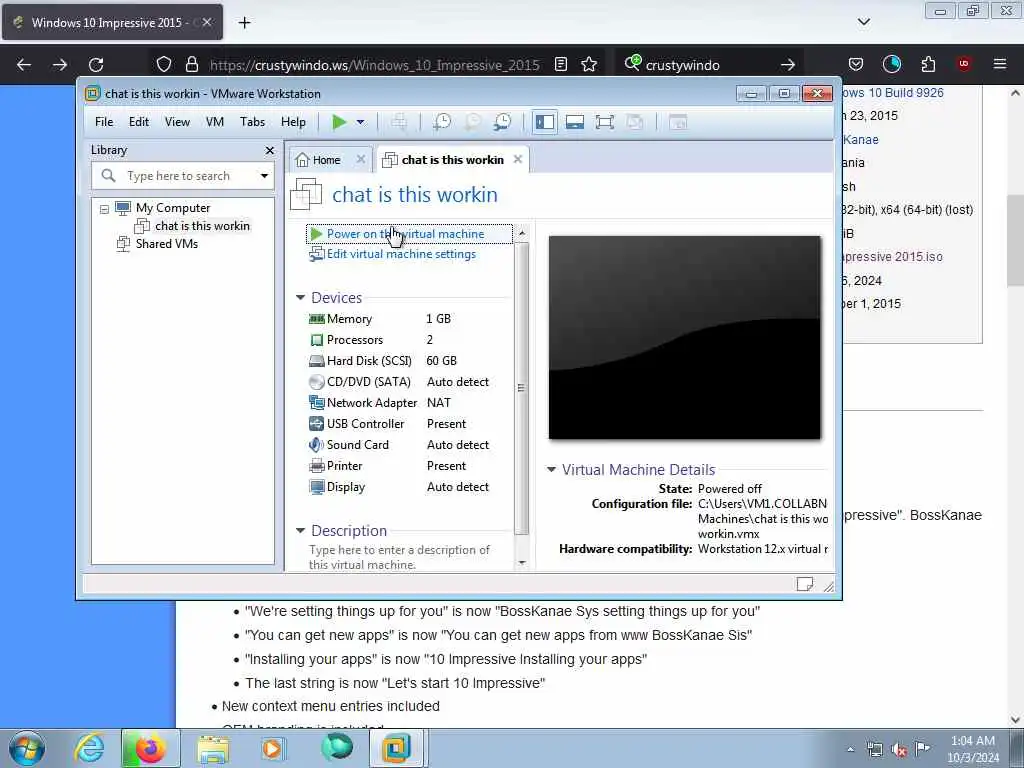Click the message log icon in status bar
This screenshot has width=1024, height=768.
point(805,584)
